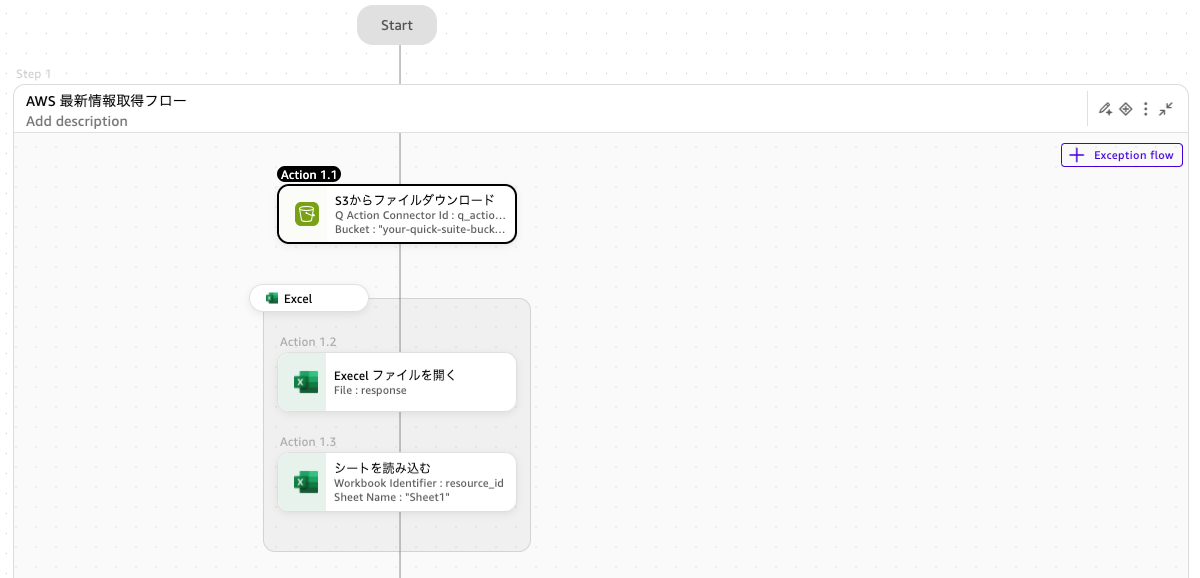Click the Action 1.2 label
Image resolution: width=1200 pixels, height=578 pixels.
pyautogui.click(x=308, y=342)
